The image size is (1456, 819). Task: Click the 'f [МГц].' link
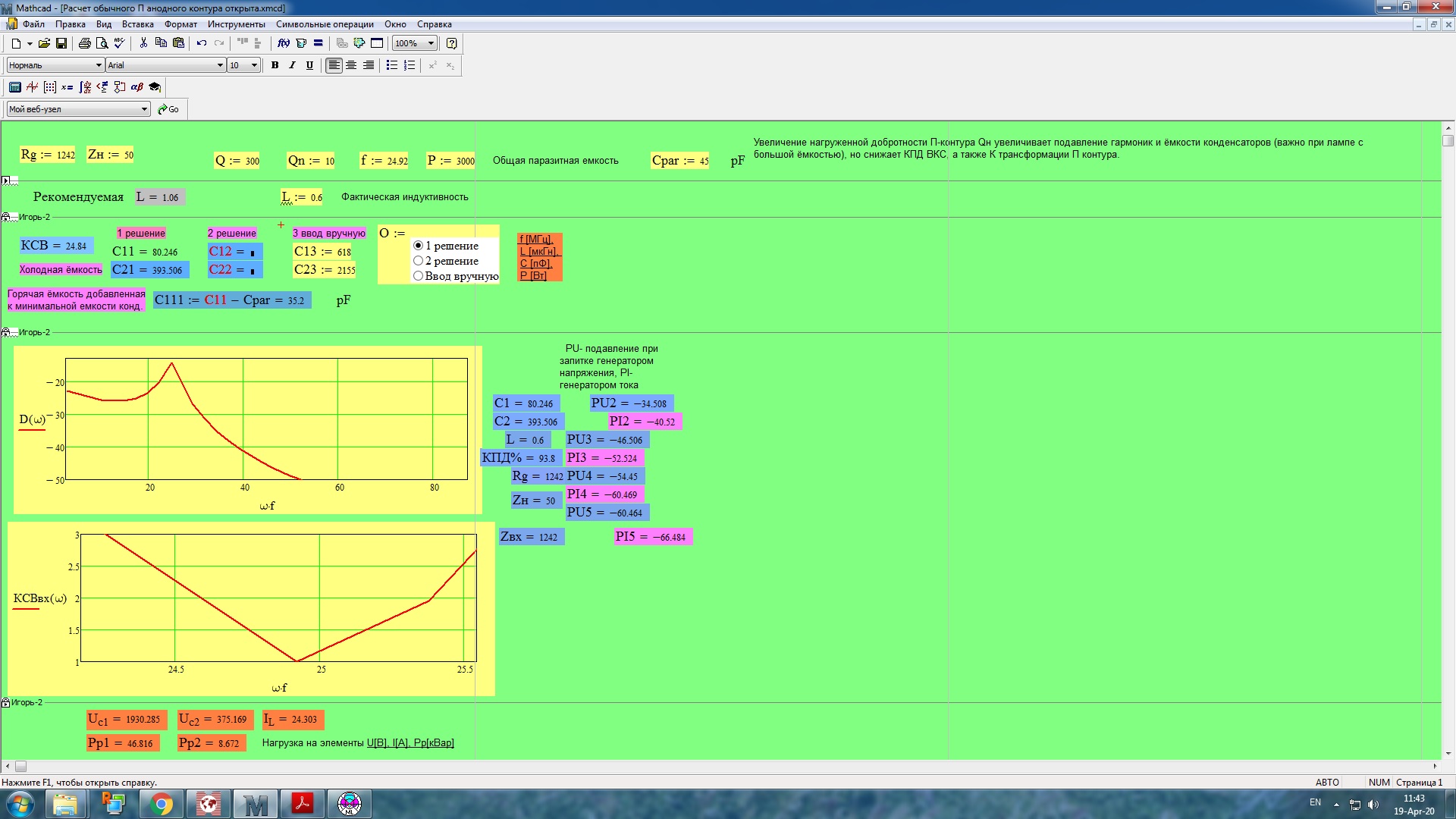pyautogui.click(x=536, y=239)
